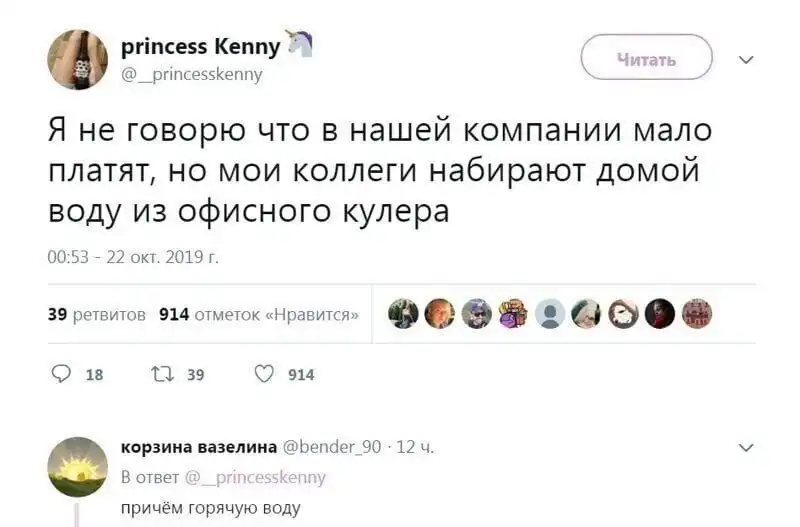Click the @_princesskenny handle under the name
The image size is (800, 527).
191,74
